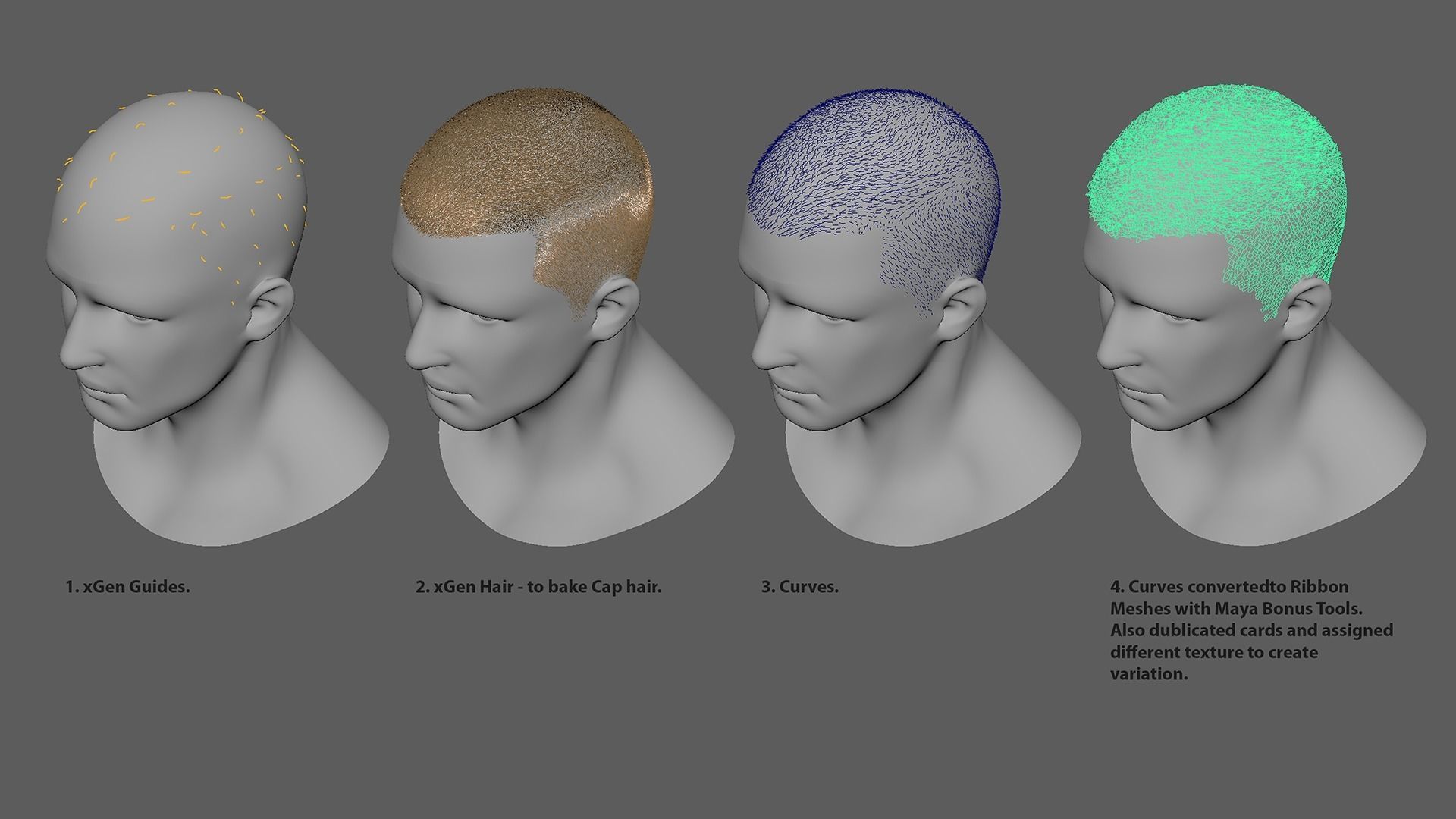The height and width of the screenshot is (819, 1456).
Task: Select the head model with orange xGen guides
Action: coord(216,318)
